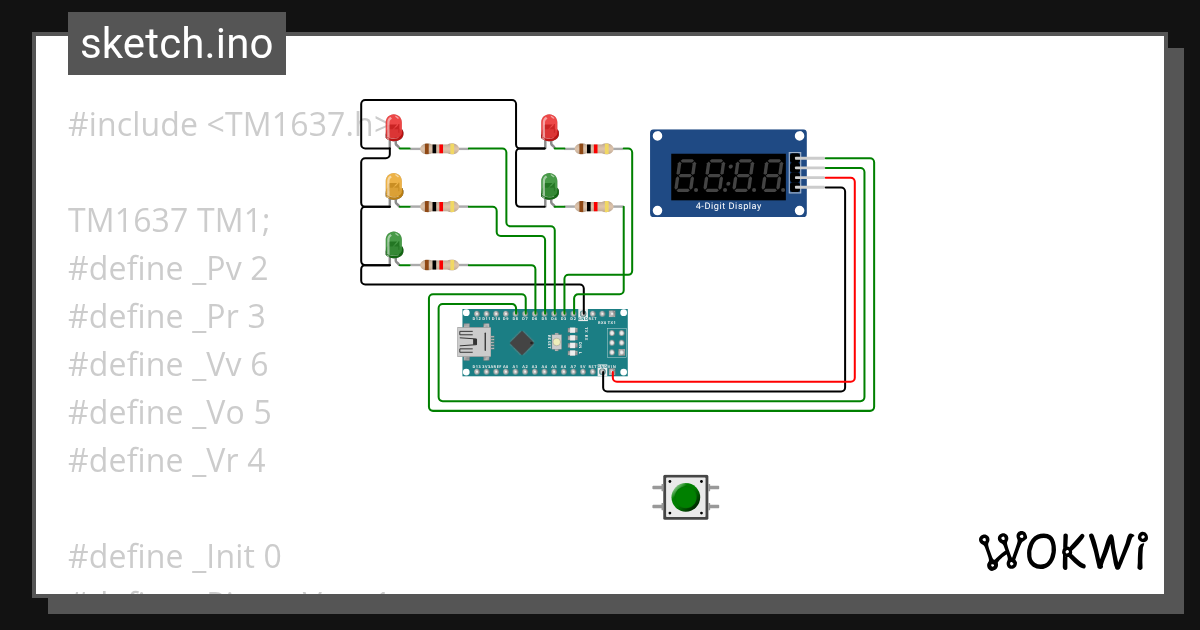This screenshot has width=1200, height=630.
Task: Select the TM1637 4-digit display module
Action: (727, 172)
